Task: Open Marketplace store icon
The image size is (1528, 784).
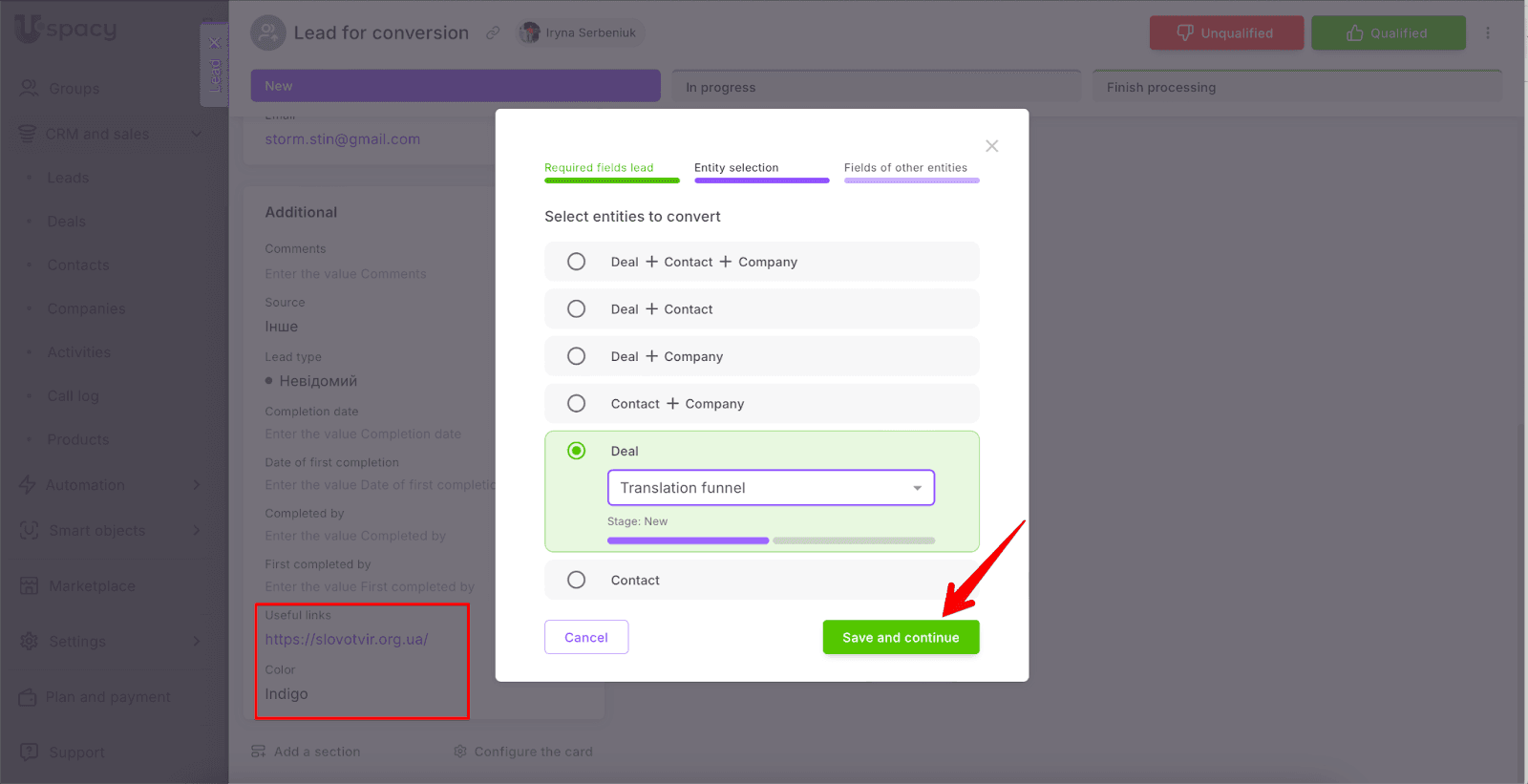Action: (30, 585)
